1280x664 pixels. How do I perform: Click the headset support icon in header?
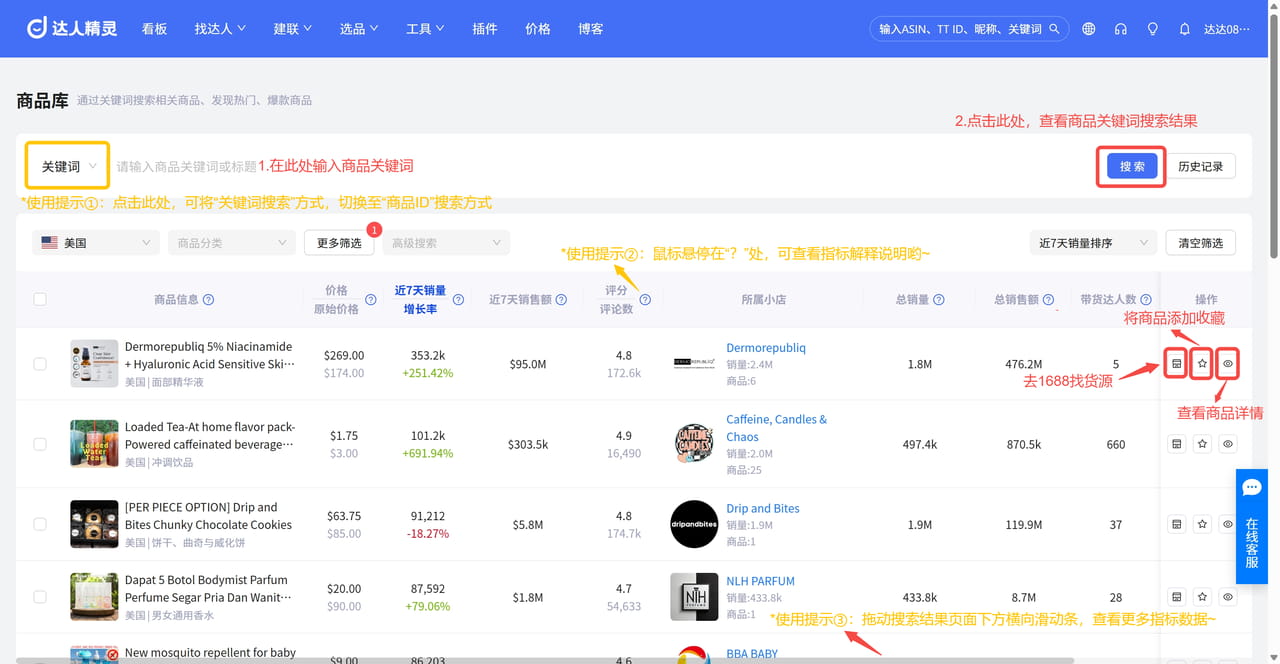coord(1120,29)
